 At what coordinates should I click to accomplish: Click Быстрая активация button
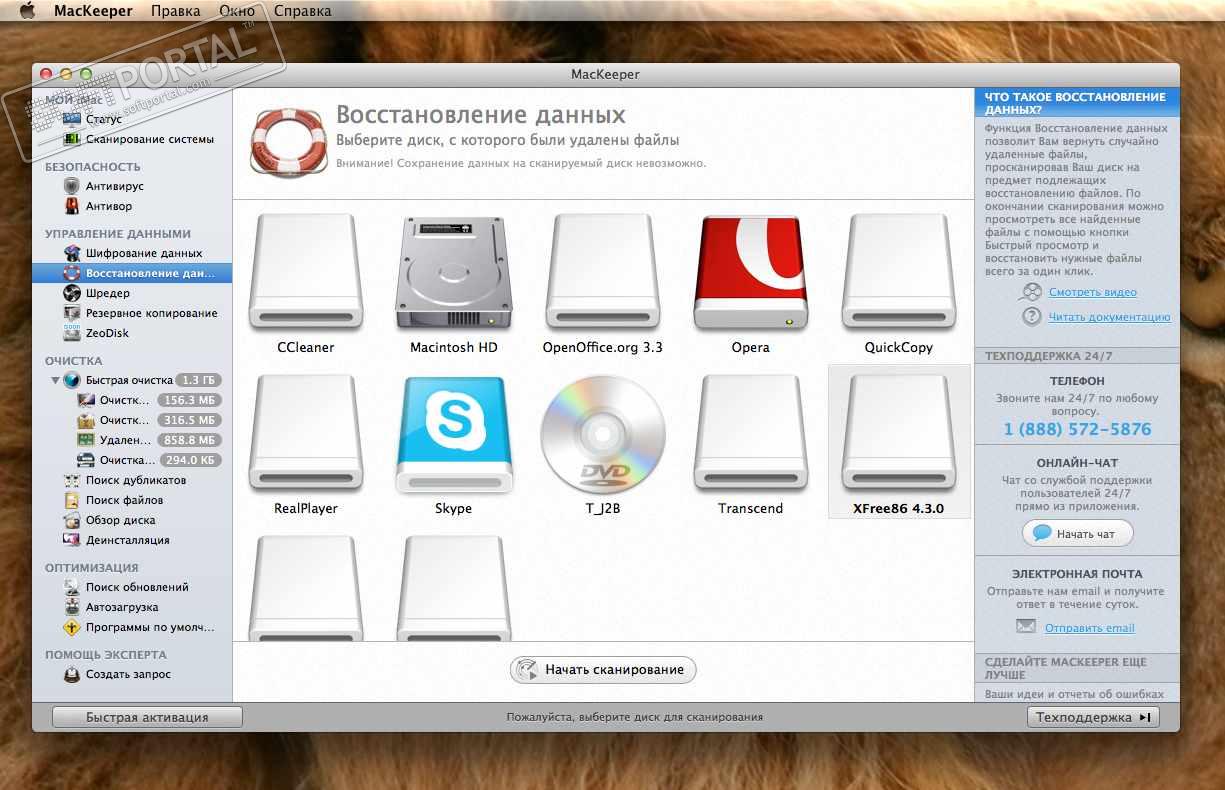[x=147, y=717]
